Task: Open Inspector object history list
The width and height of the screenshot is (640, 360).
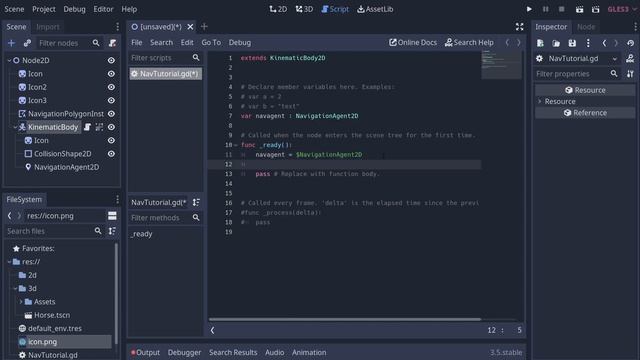Action: click(x=631, y=43)
